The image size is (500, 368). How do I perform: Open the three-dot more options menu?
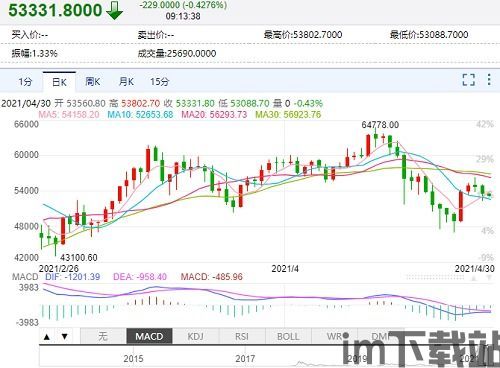click(489, 80)
